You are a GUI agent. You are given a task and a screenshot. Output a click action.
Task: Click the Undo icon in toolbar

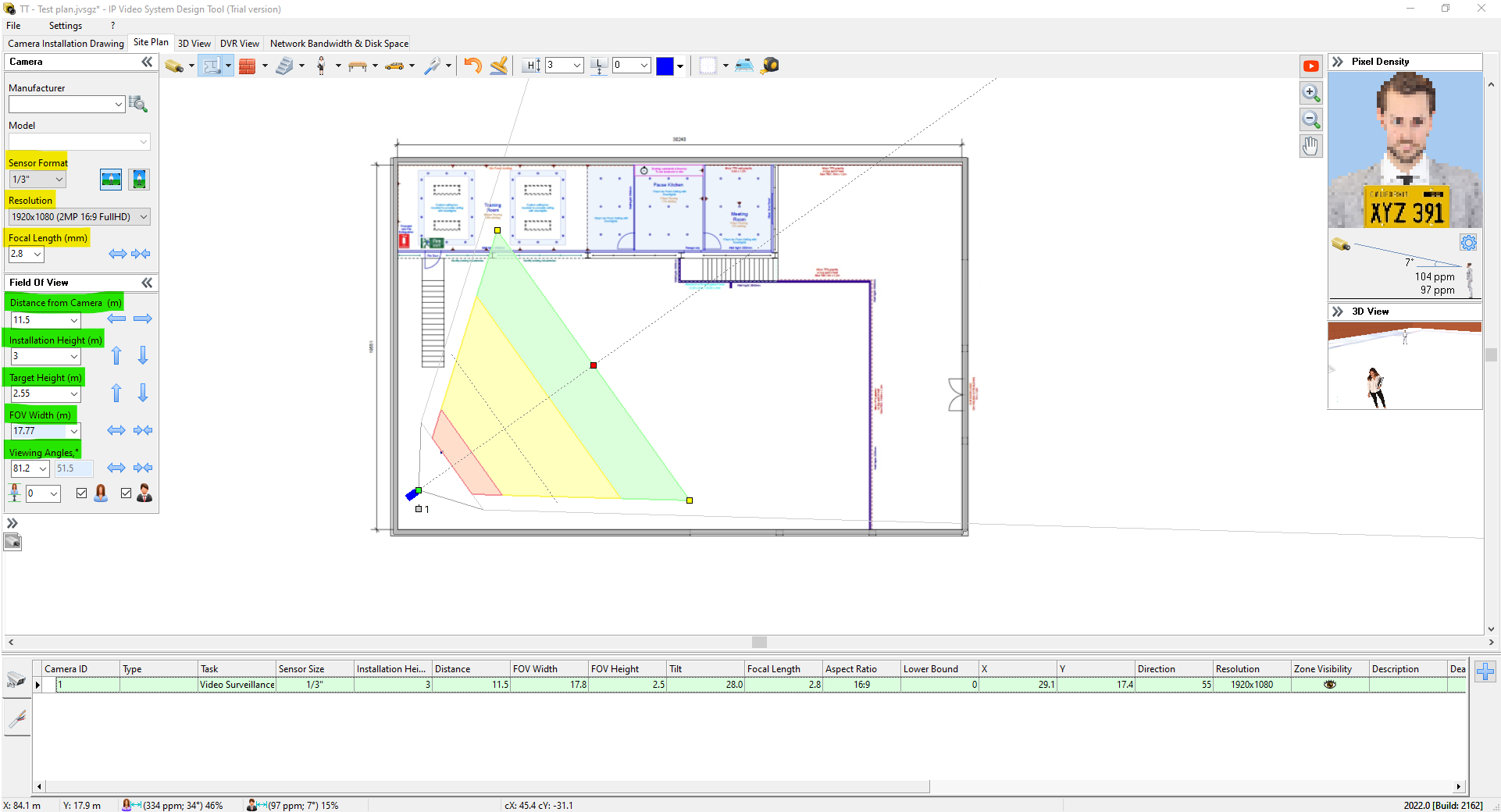(472, 66)
